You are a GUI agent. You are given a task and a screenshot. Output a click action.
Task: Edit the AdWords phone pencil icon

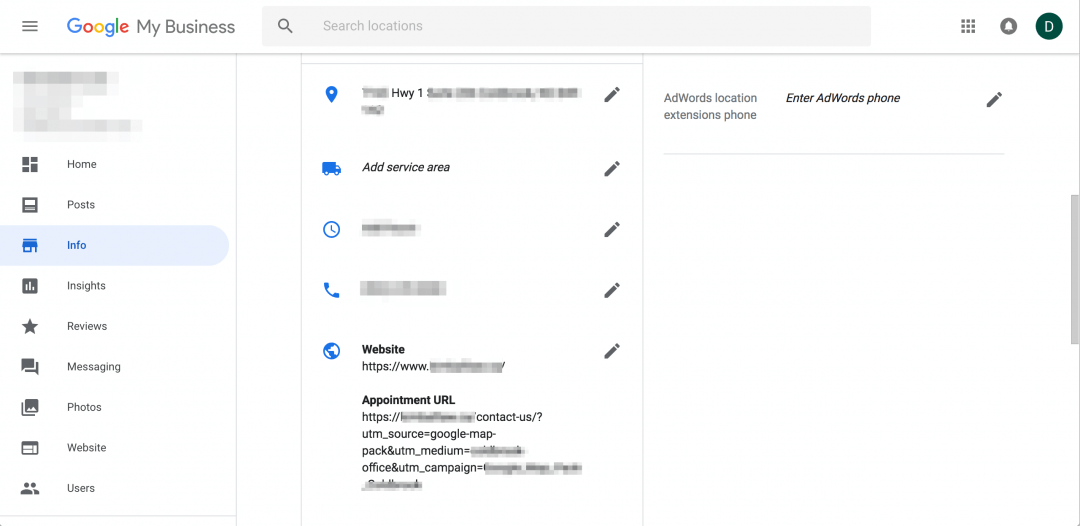[x=994, y=100]
